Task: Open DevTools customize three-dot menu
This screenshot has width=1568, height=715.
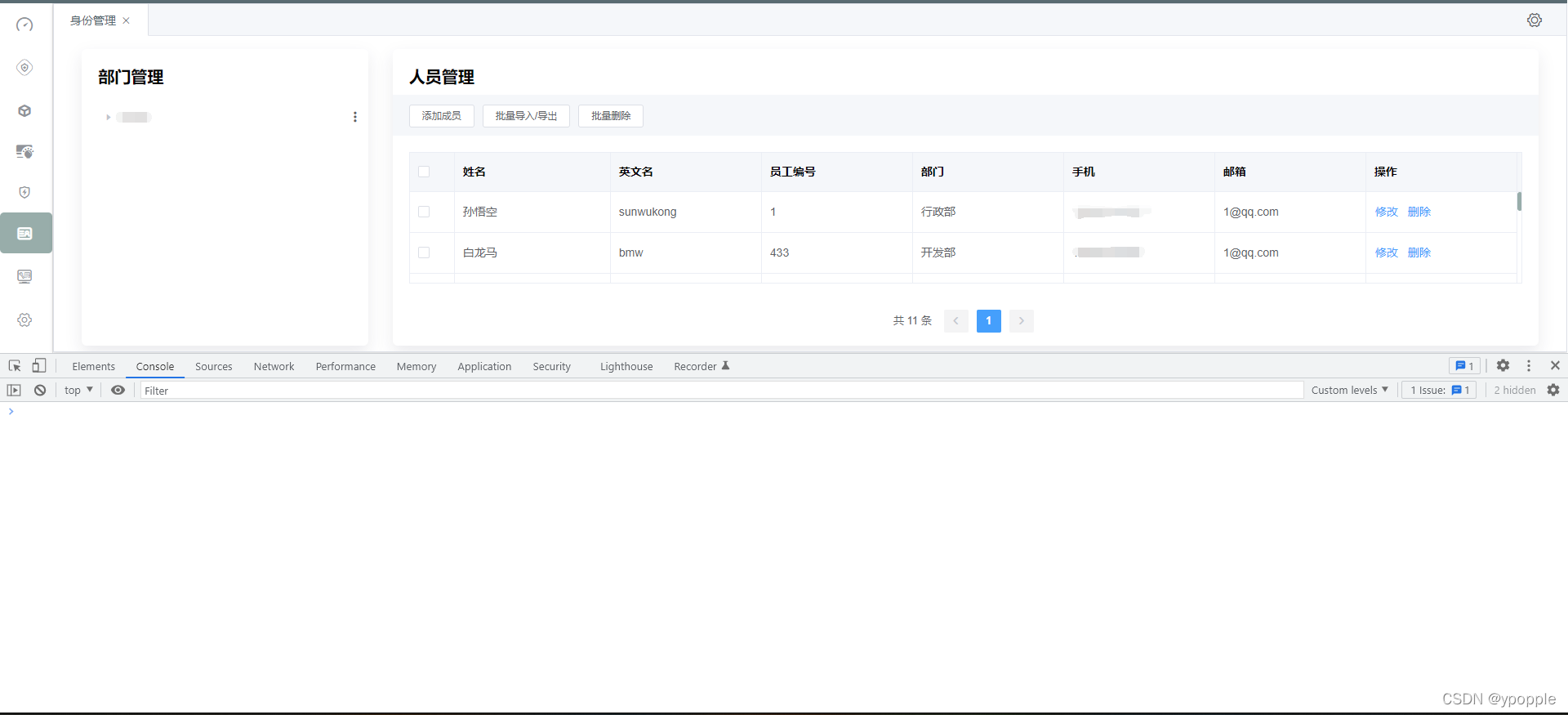Action: click(x=1529, y=366)
